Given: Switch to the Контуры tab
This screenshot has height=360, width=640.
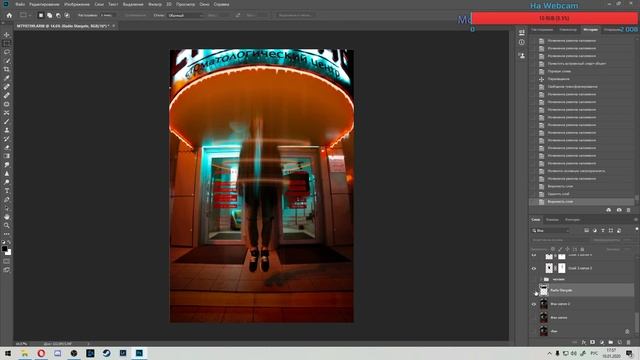Looking at the screenshot, I should click(x=572, y=220).
